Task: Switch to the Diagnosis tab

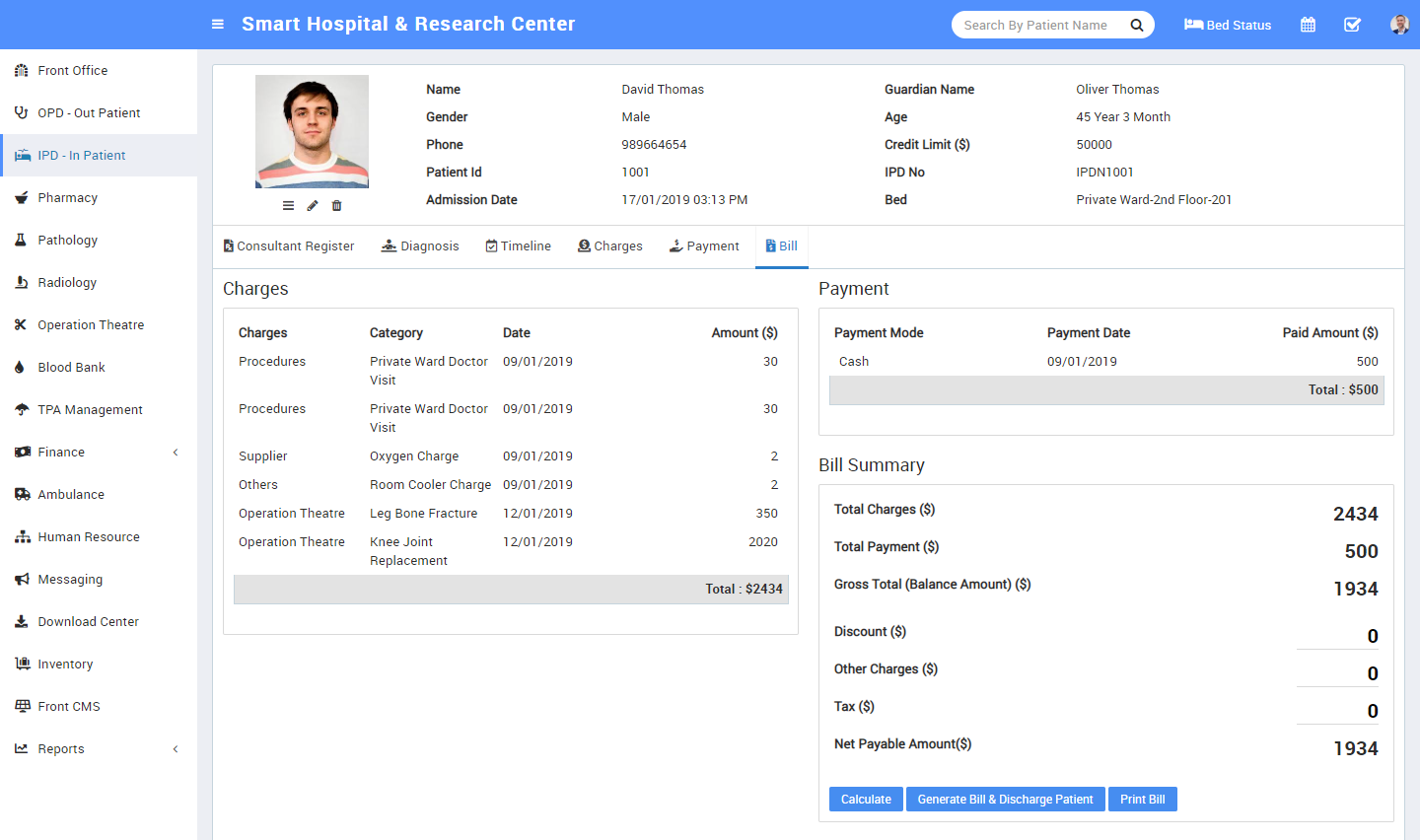Action: pyautogui.click(x=420, y=246)
